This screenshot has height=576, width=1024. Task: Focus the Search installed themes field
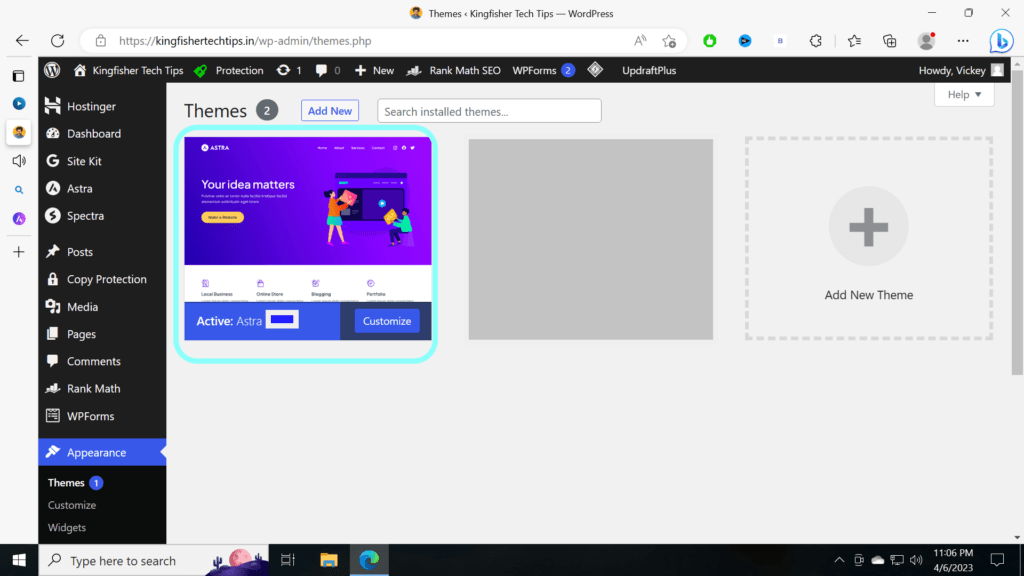tap(489, 111)
